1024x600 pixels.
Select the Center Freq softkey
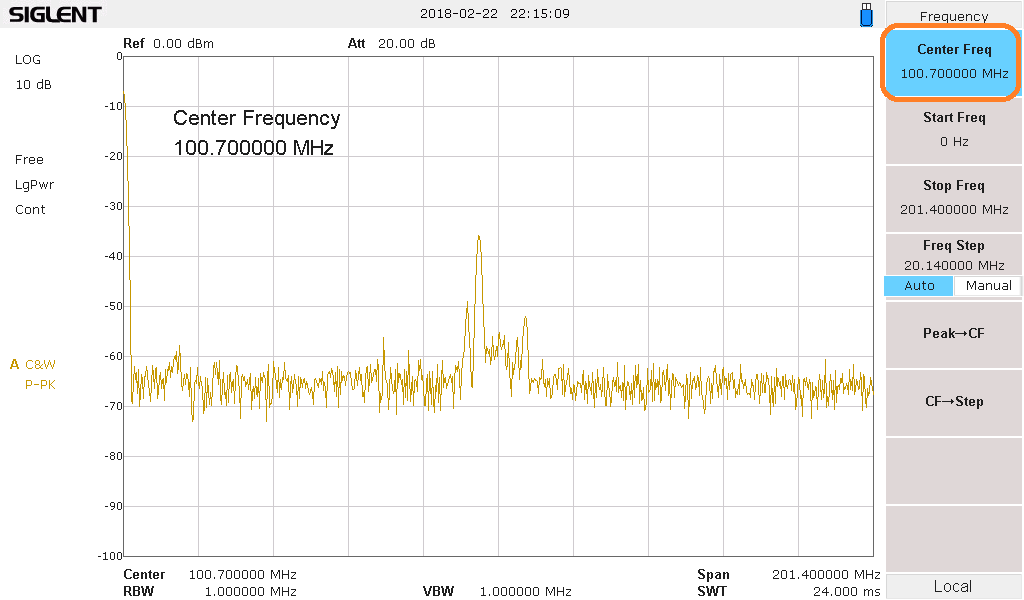pos(953,61)
